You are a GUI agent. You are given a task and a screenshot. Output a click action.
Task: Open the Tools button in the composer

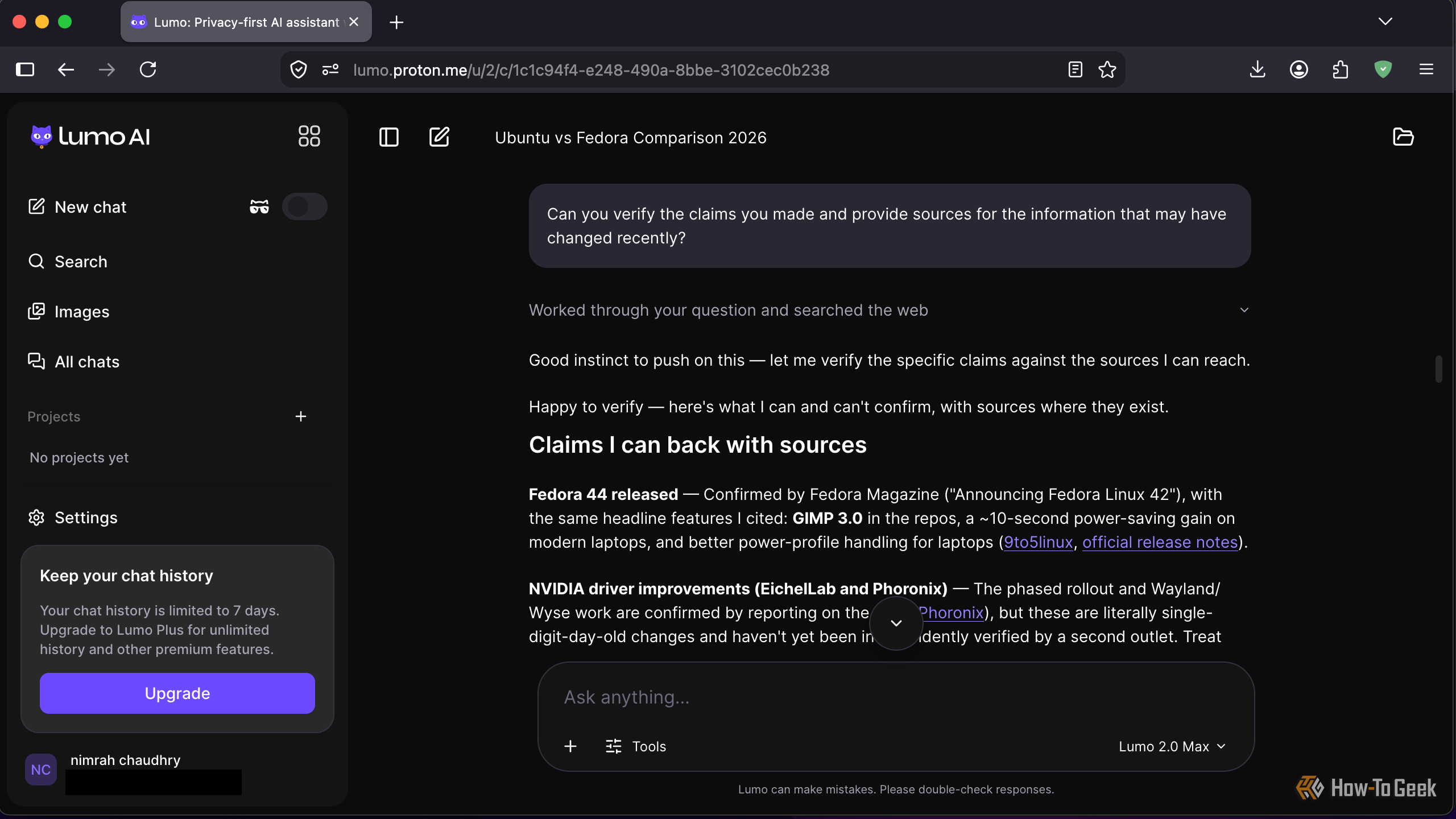636,746
